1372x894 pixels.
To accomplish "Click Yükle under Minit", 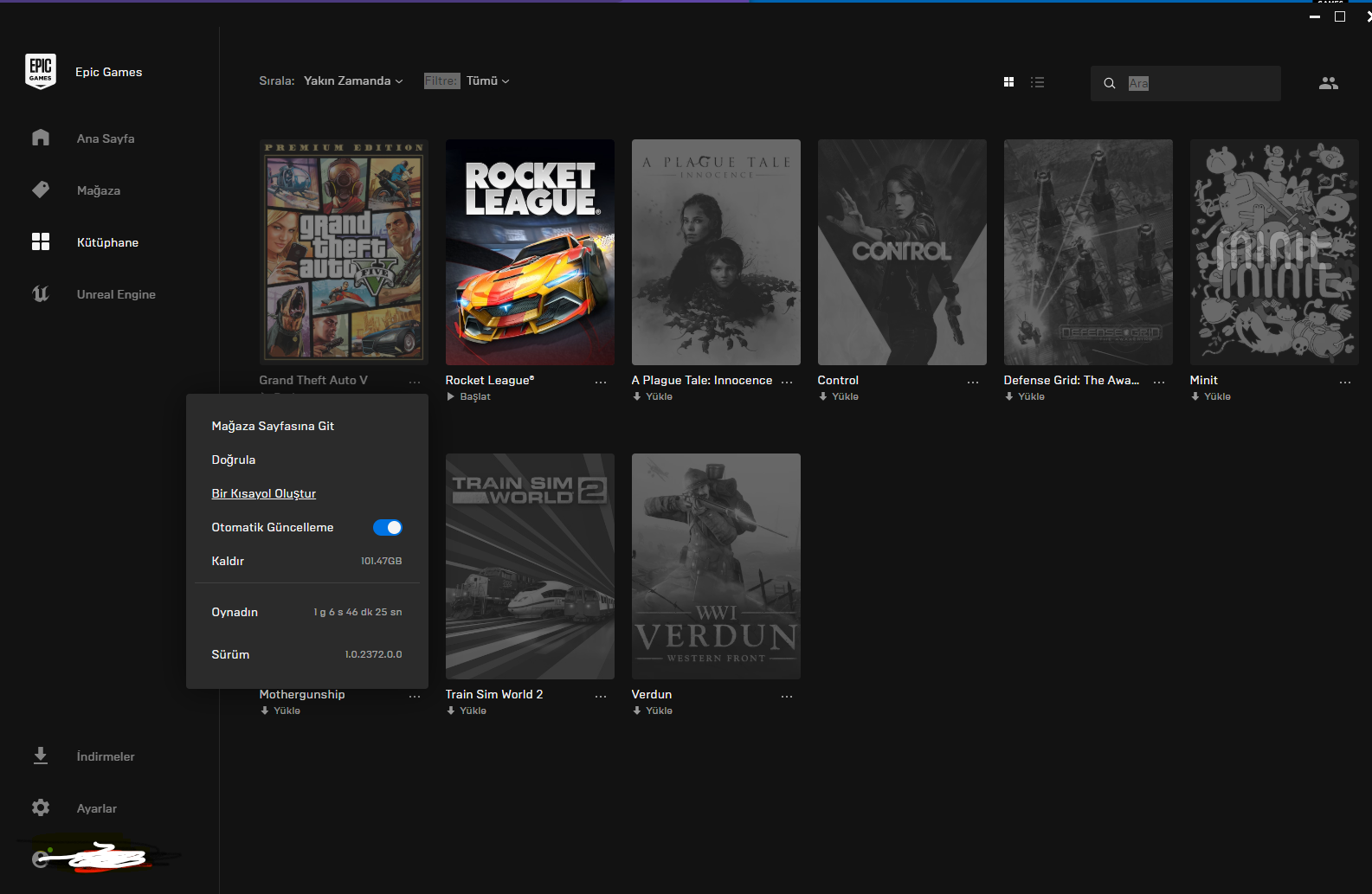I will pos(1211,396).
